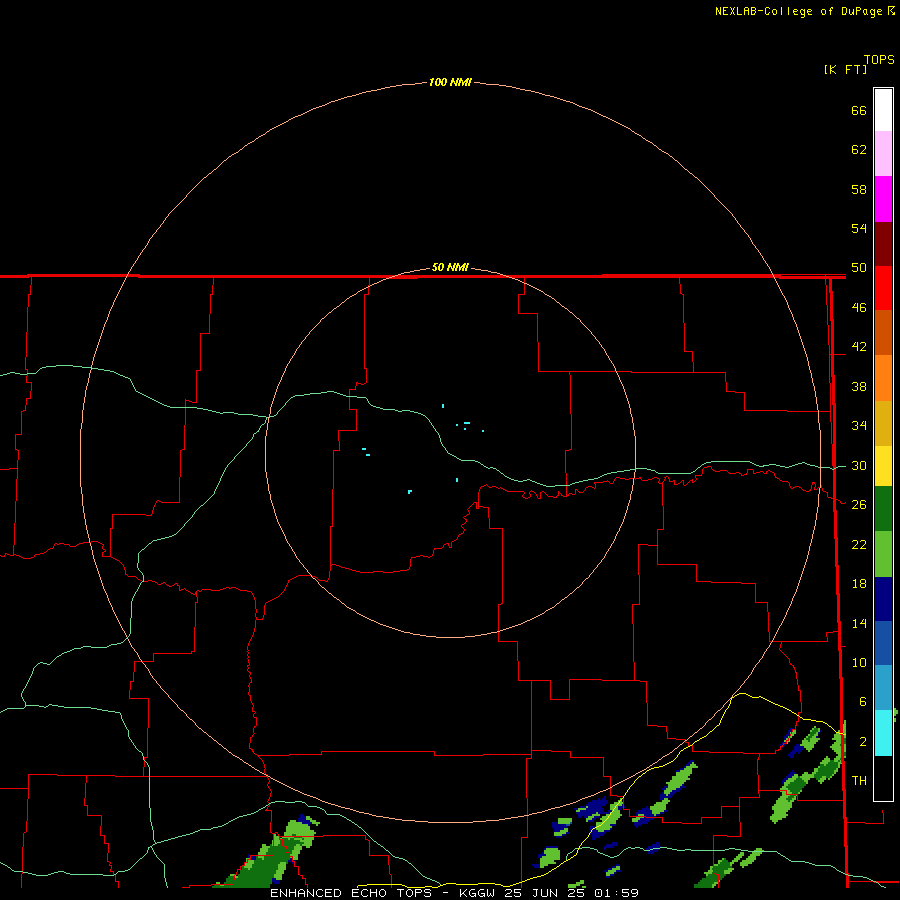The width and height of the screenshot is (900, 900).
Task: Click the dark green legend segment
Action: 883,509
